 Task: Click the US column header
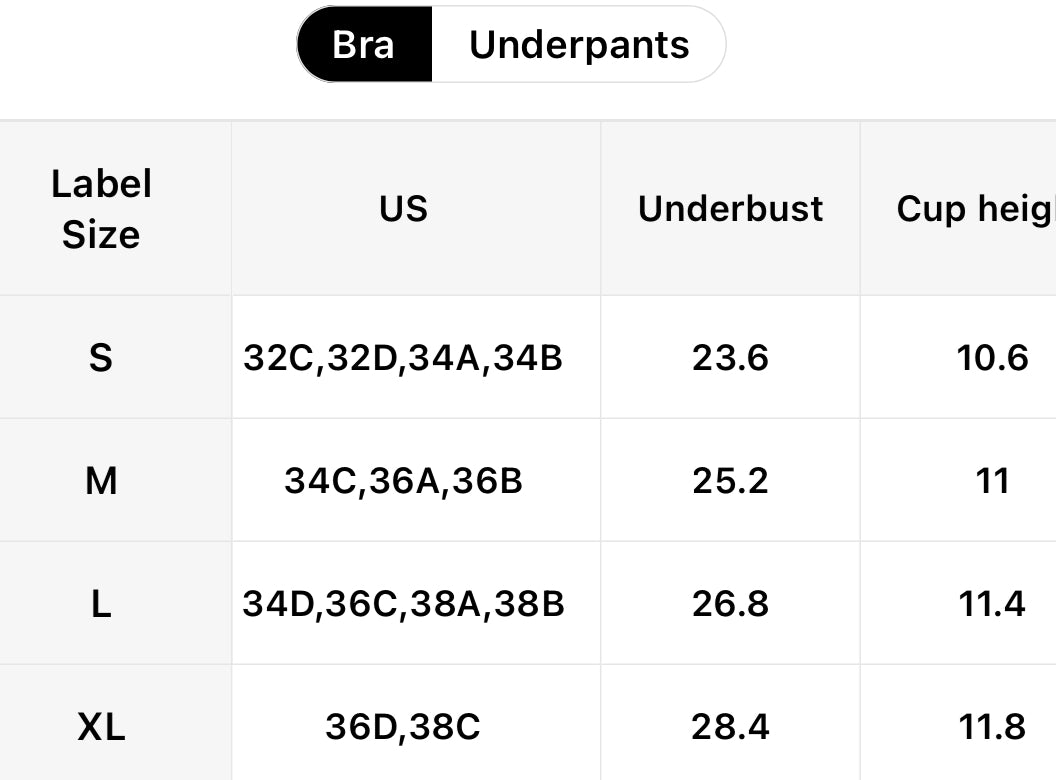pos(404,209)
